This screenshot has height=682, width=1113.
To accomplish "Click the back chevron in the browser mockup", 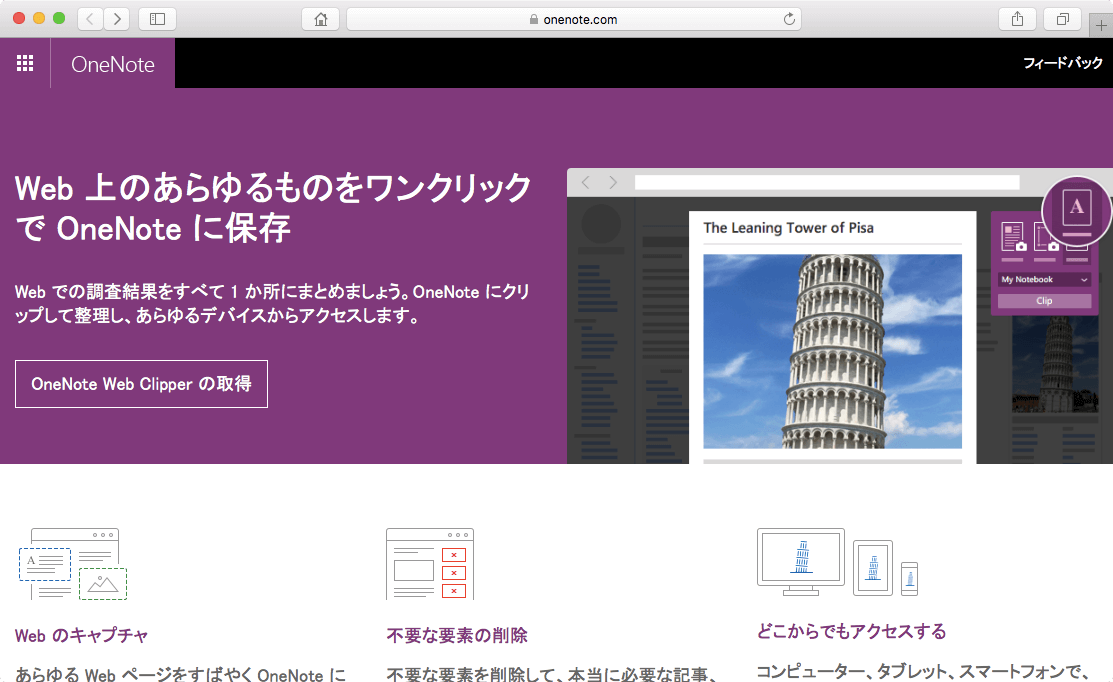I will tap(584, 182).
